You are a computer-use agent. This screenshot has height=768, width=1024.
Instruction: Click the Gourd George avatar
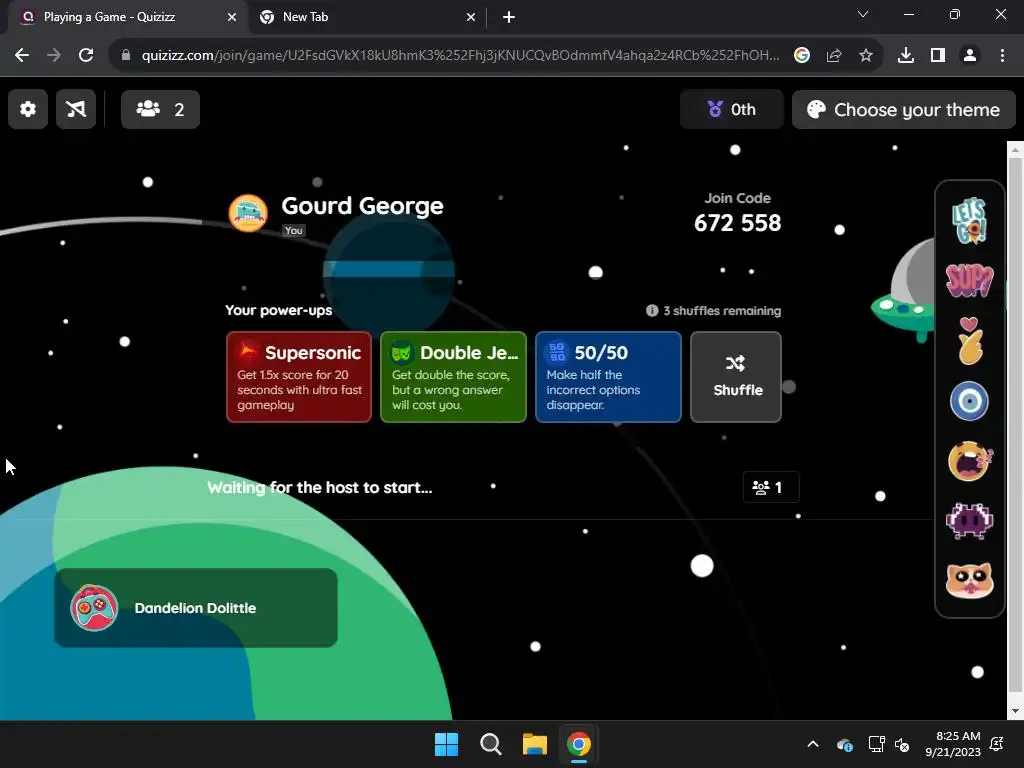[x=248, y=213]
